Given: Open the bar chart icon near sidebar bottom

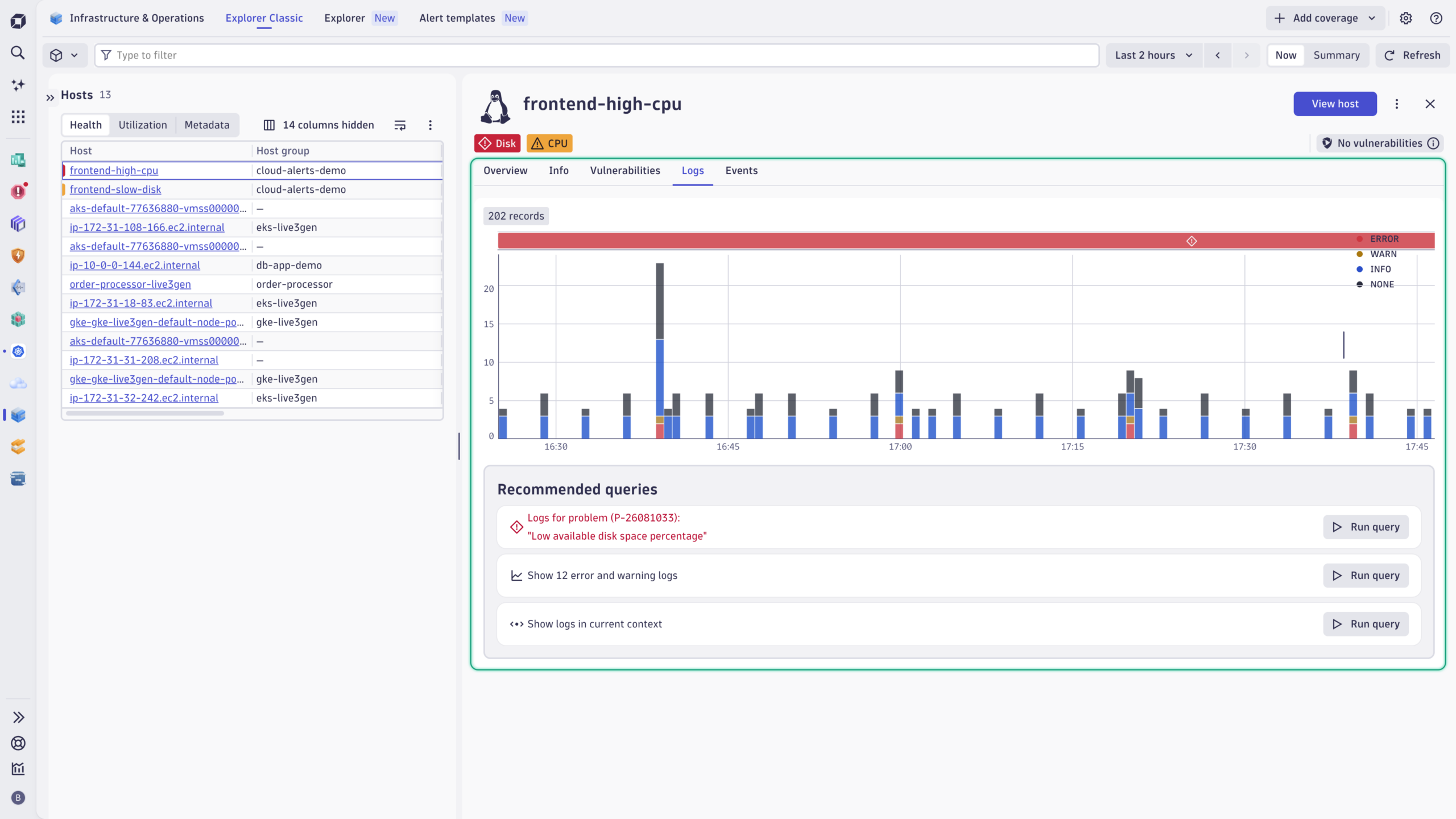Looking at the screenshot, I should [18, 769].
